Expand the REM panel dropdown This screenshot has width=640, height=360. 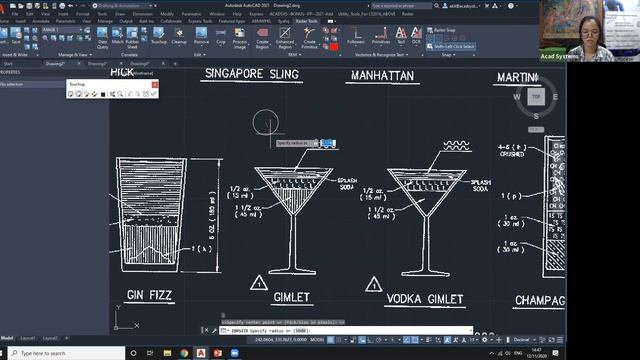click(294, 55)
